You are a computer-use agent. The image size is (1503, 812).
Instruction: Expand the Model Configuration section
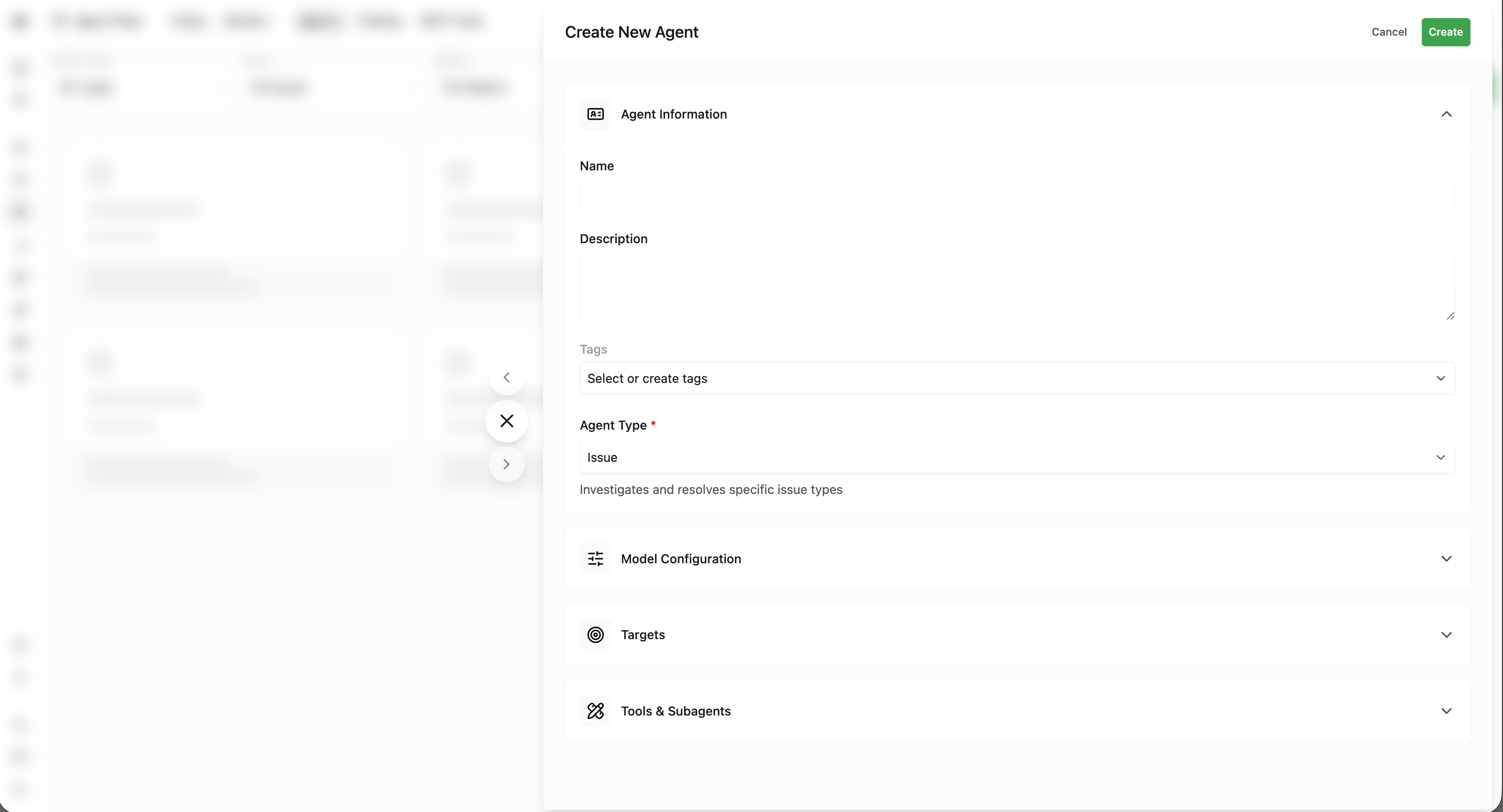(1446, 559)
